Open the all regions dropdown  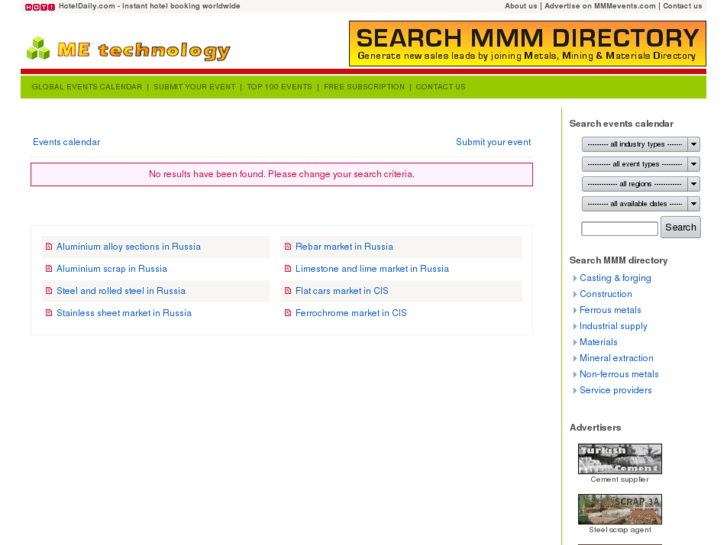tap(641, 184)
